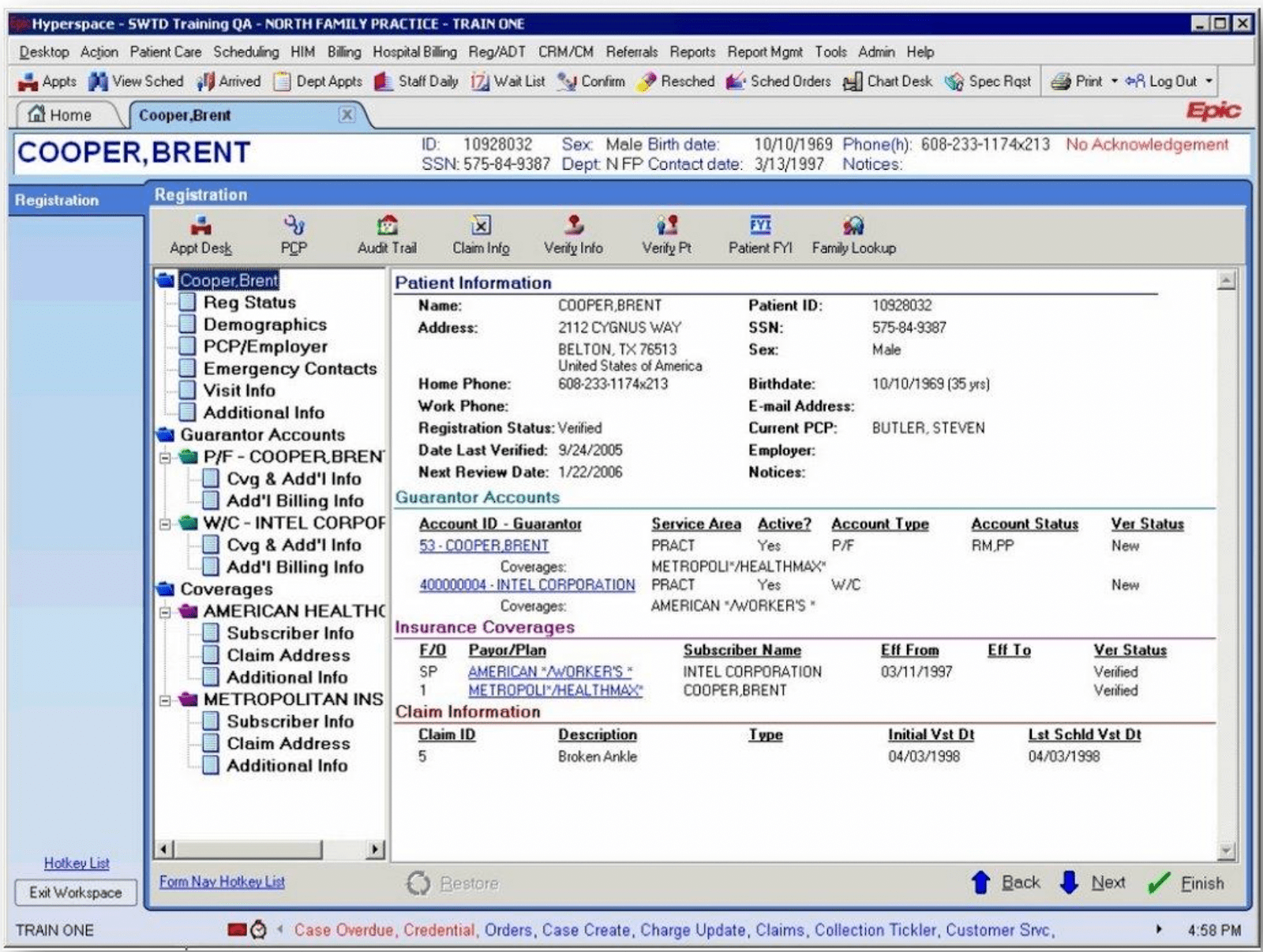This screenshot has width=1263, height=952.
Task: Click the Finish button
Action: click(x=1186, y=883)
